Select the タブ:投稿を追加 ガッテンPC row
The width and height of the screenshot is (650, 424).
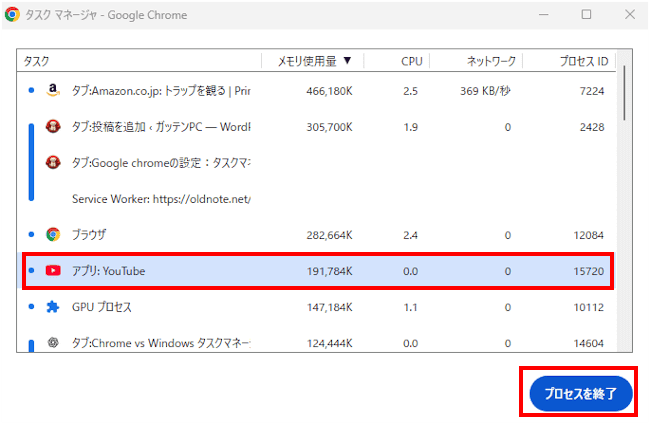[317, 126]
